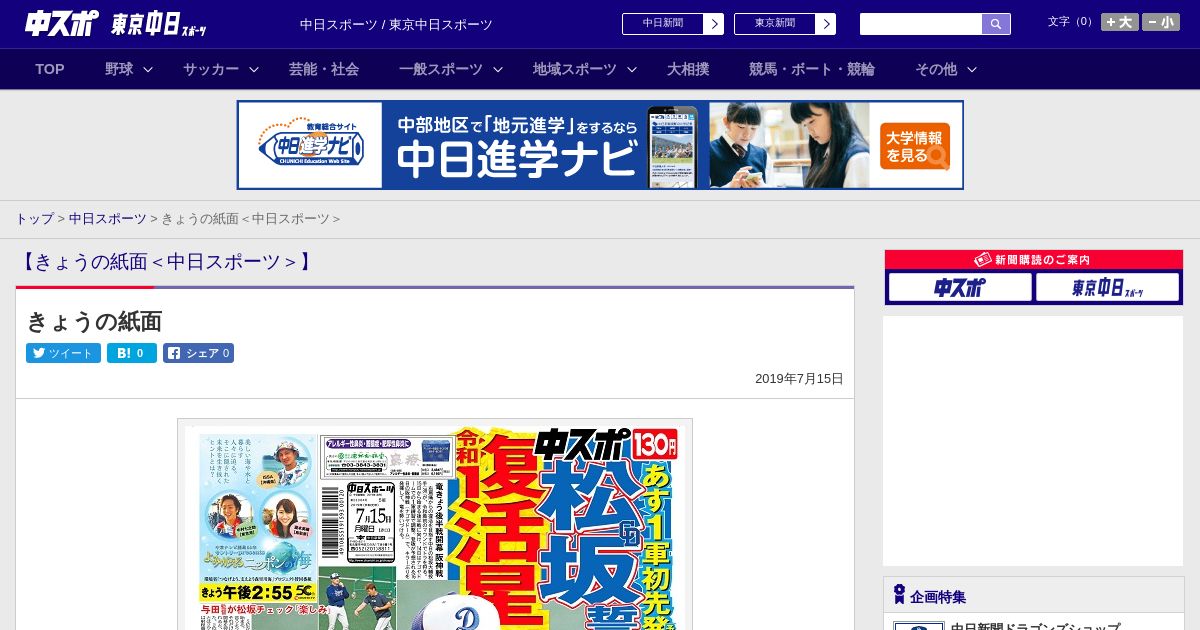Decrease text size with －小 button
The width and height of the screenshot is (1200, 630).
click(1161, 22)
